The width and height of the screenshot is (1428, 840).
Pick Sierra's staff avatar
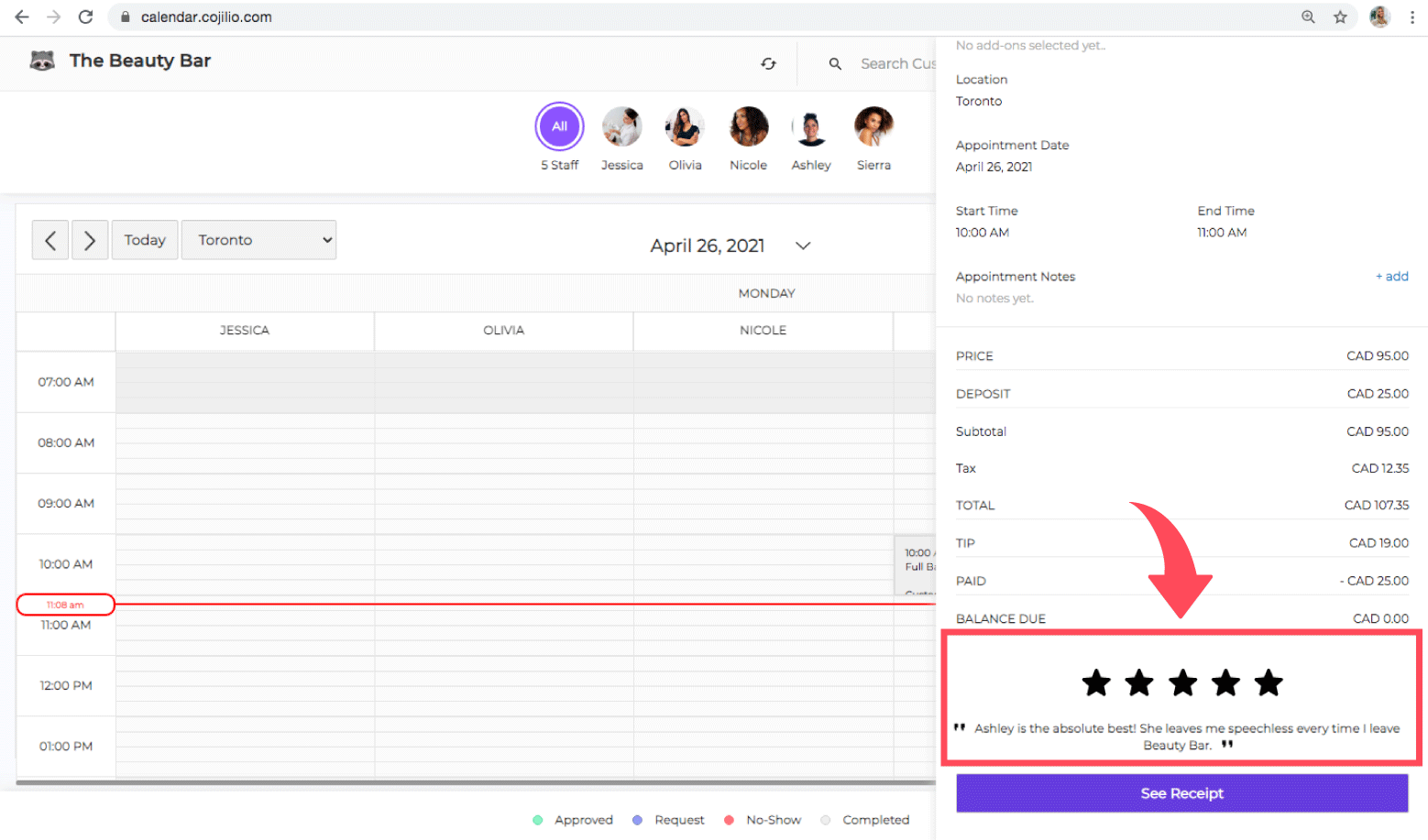click(x=873, y=126)
